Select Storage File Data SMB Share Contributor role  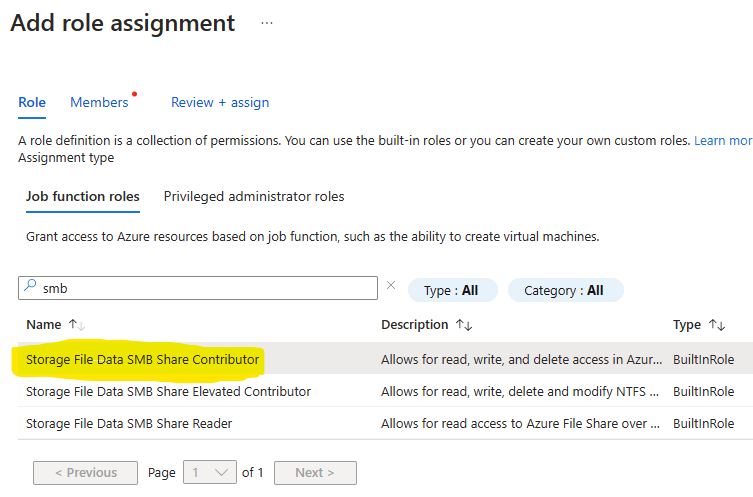[x=143, y=360]
